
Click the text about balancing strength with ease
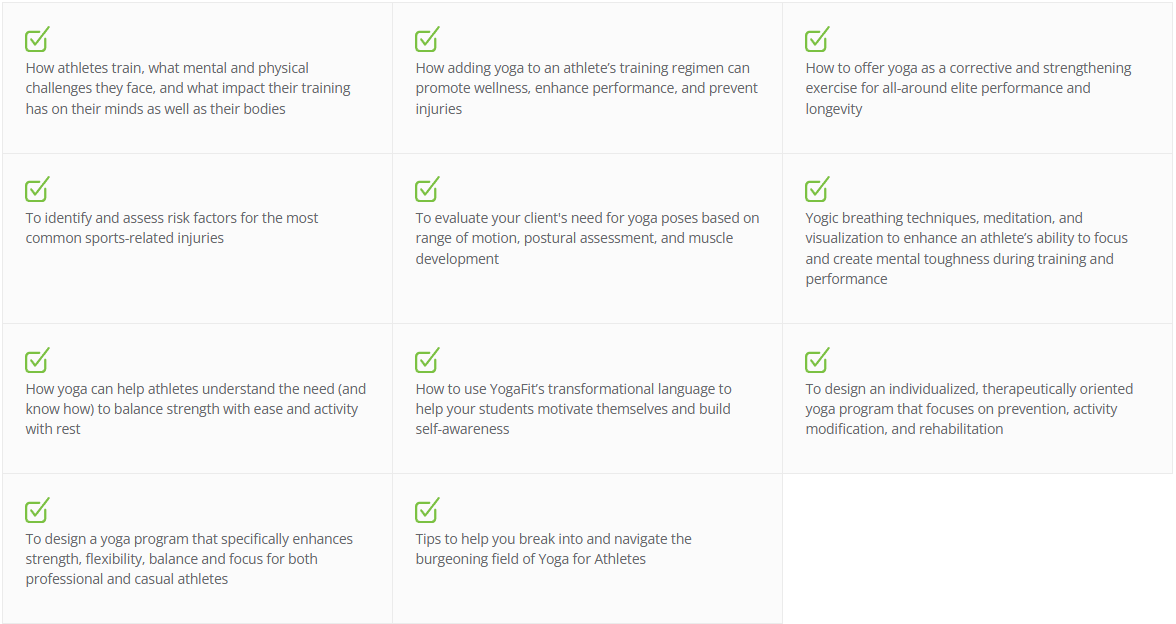[x=196, y=409]
